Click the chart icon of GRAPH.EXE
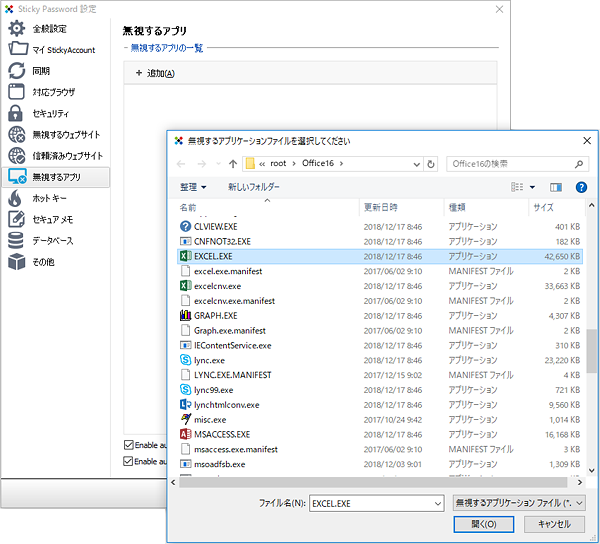The image size is (600, 544). pyautogui.click(x=185, y=316)
